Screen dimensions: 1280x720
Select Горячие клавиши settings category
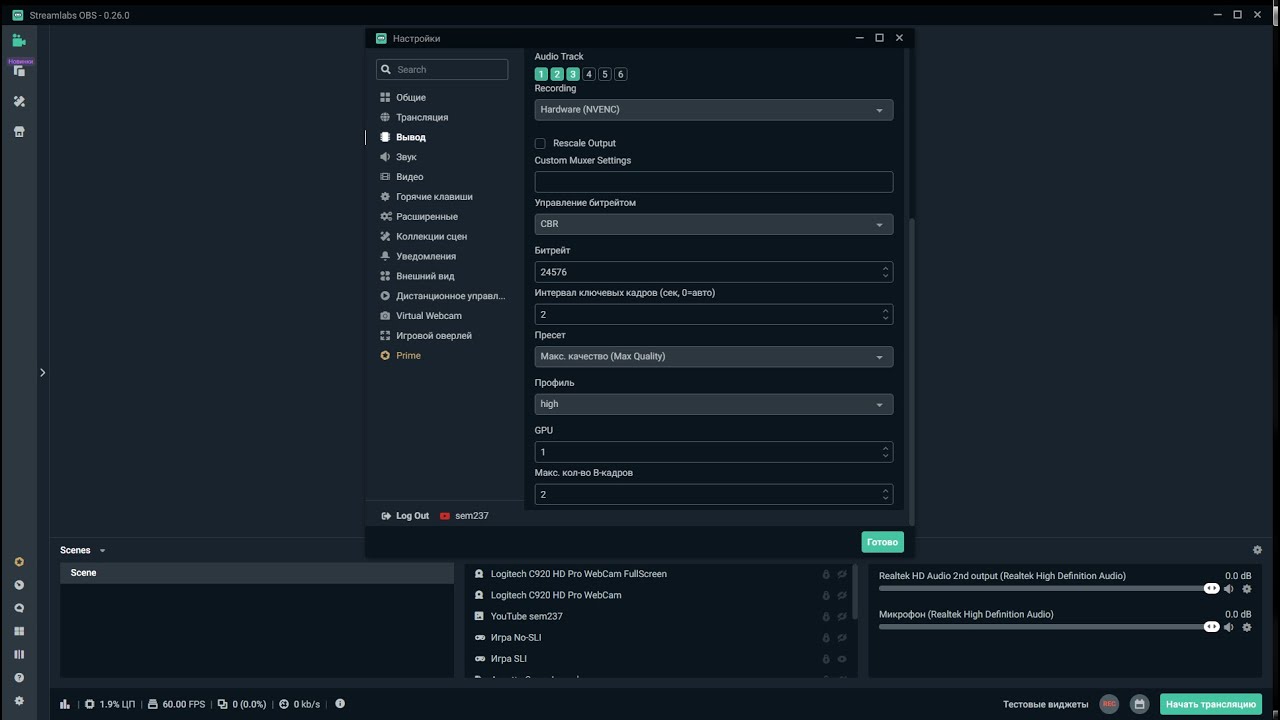434,197
